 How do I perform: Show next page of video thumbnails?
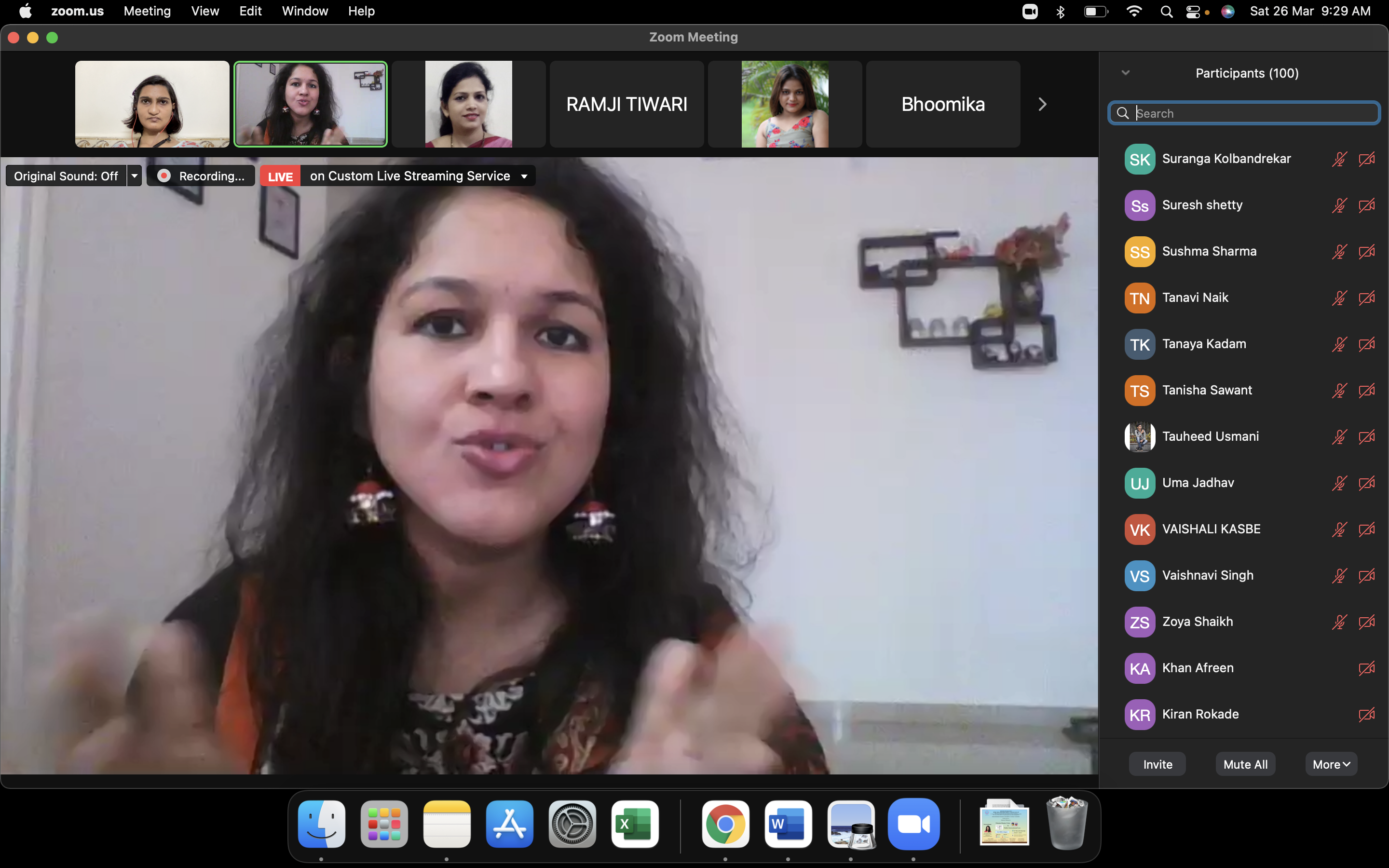click(x=1042, y=104)
